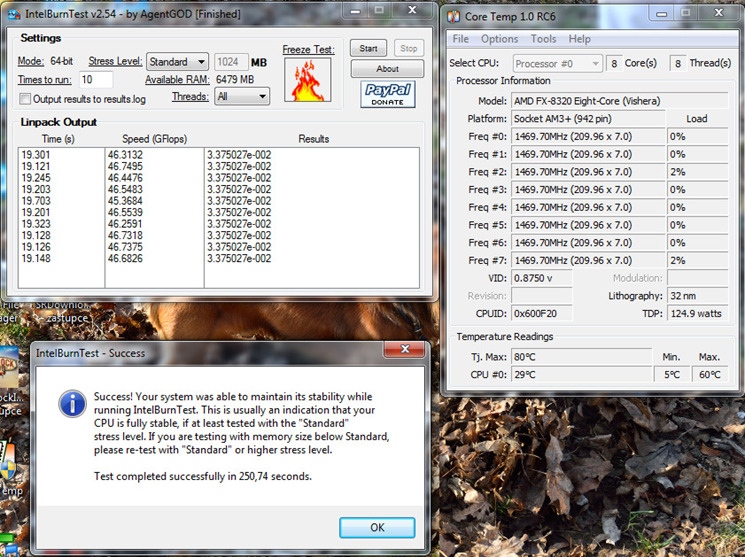Screen dimensions: 745x557
Task: Click the Lithography value 32 nm
Action: coord(697,296)
